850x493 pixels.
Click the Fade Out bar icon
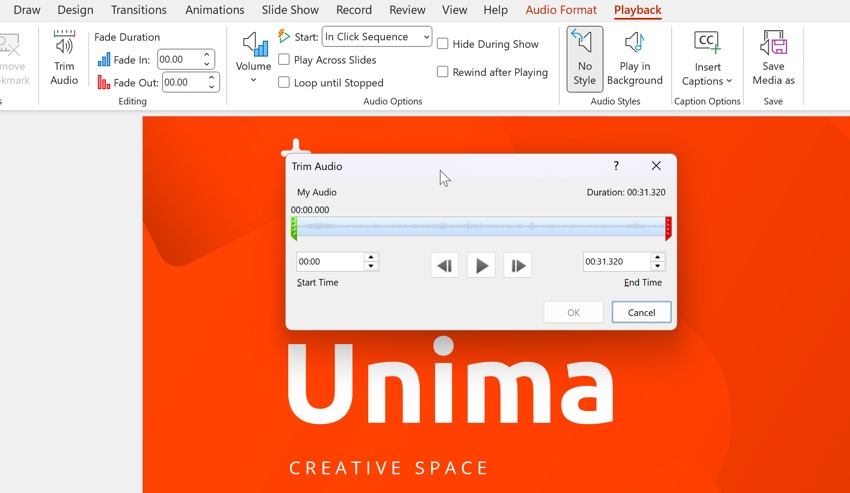(x=104, y=82)
